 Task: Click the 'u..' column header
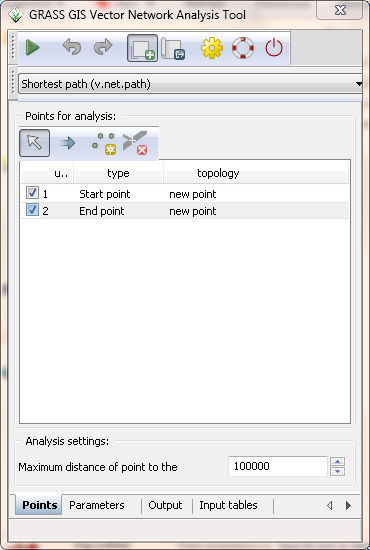click(47, 173)
